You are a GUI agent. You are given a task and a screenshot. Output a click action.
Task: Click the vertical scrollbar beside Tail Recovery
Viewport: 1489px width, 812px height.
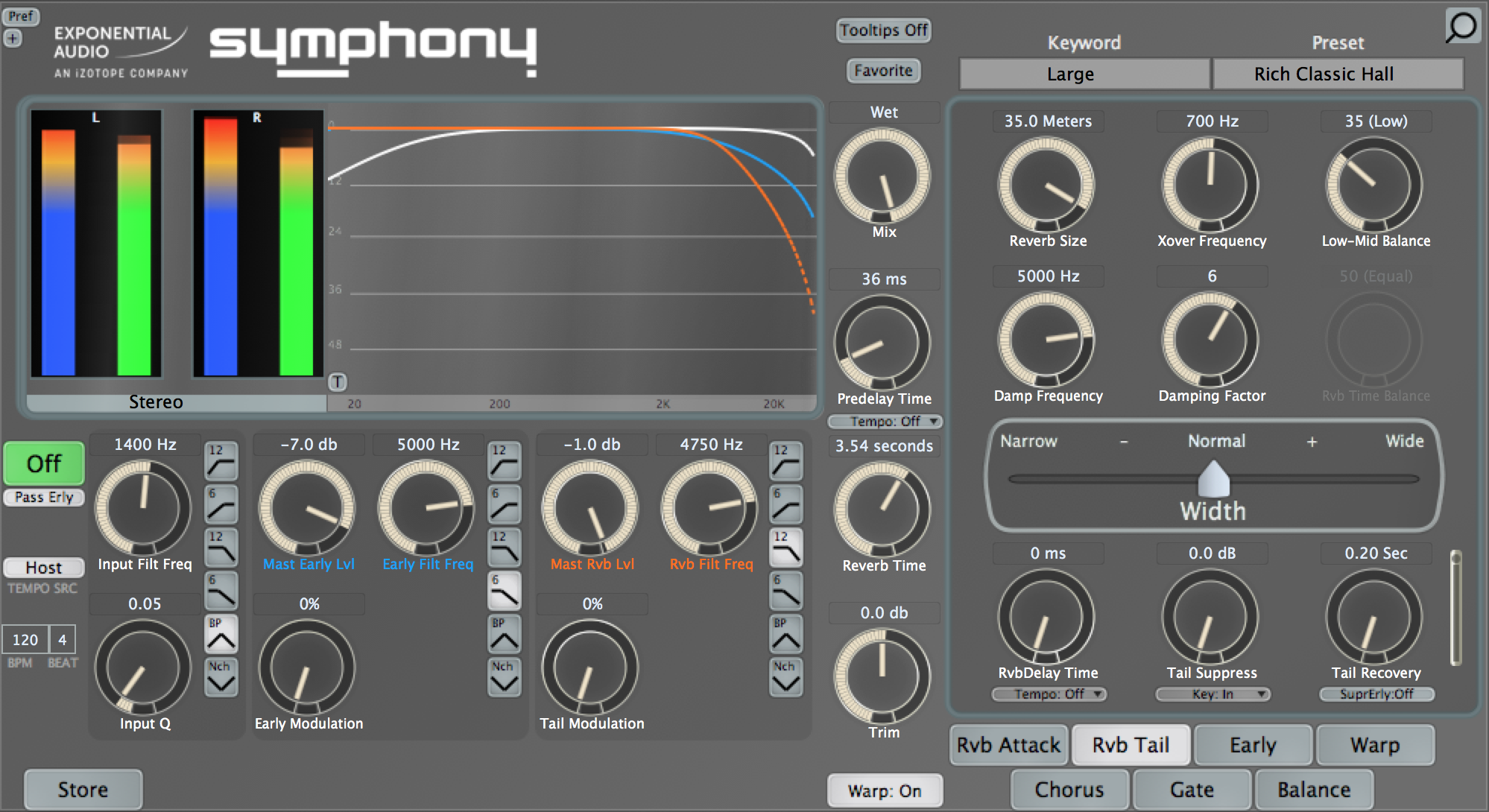coord(1455,607)
